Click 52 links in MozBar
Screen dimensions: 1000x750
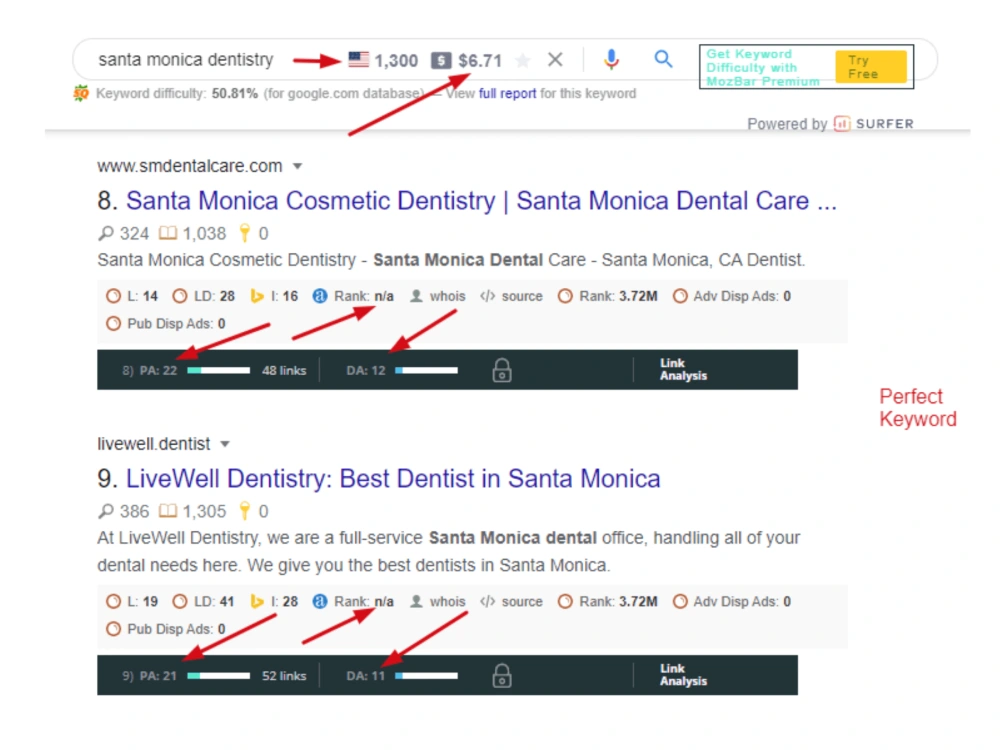(x=284, y=676)
